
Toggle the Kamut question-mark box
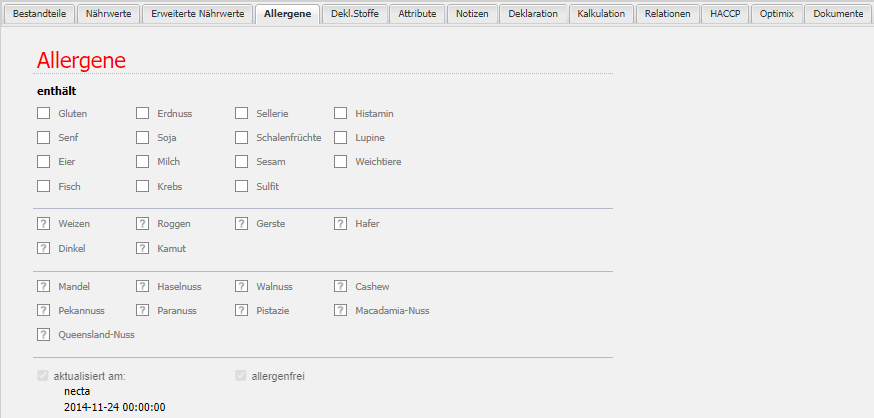[142, 248]
